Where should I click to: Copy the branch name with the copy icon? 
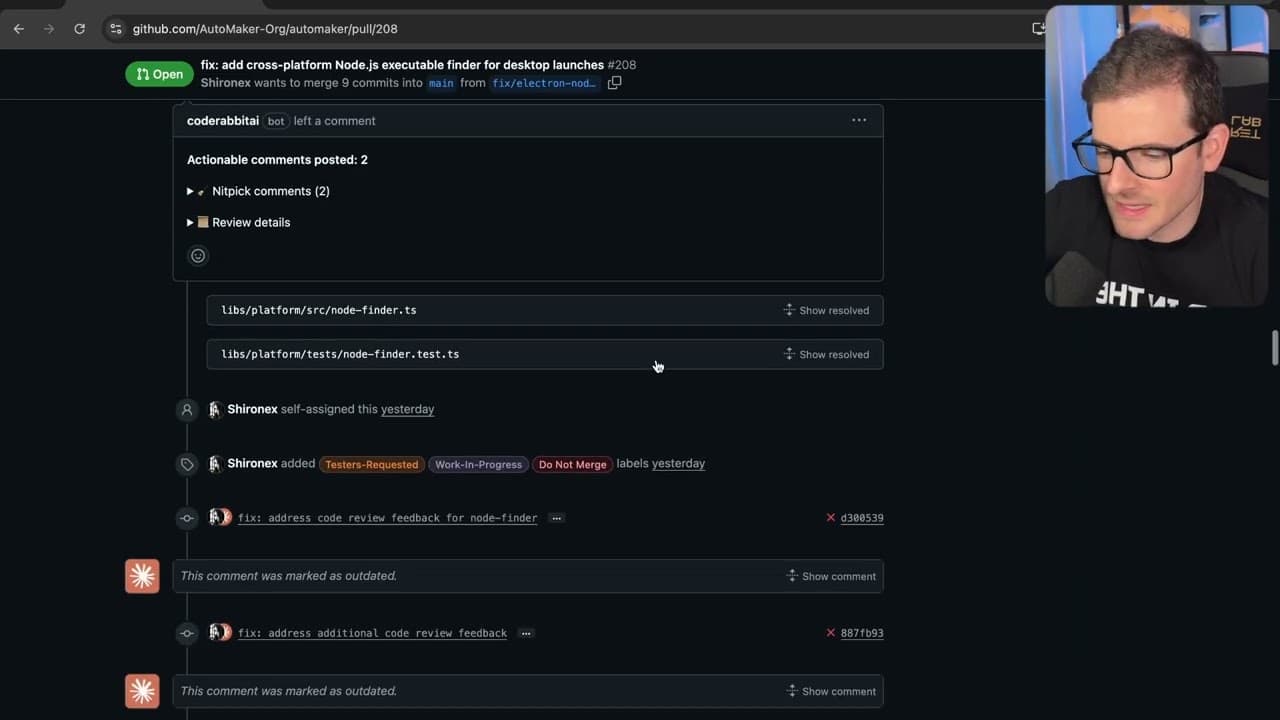click(x=614, y=83)
